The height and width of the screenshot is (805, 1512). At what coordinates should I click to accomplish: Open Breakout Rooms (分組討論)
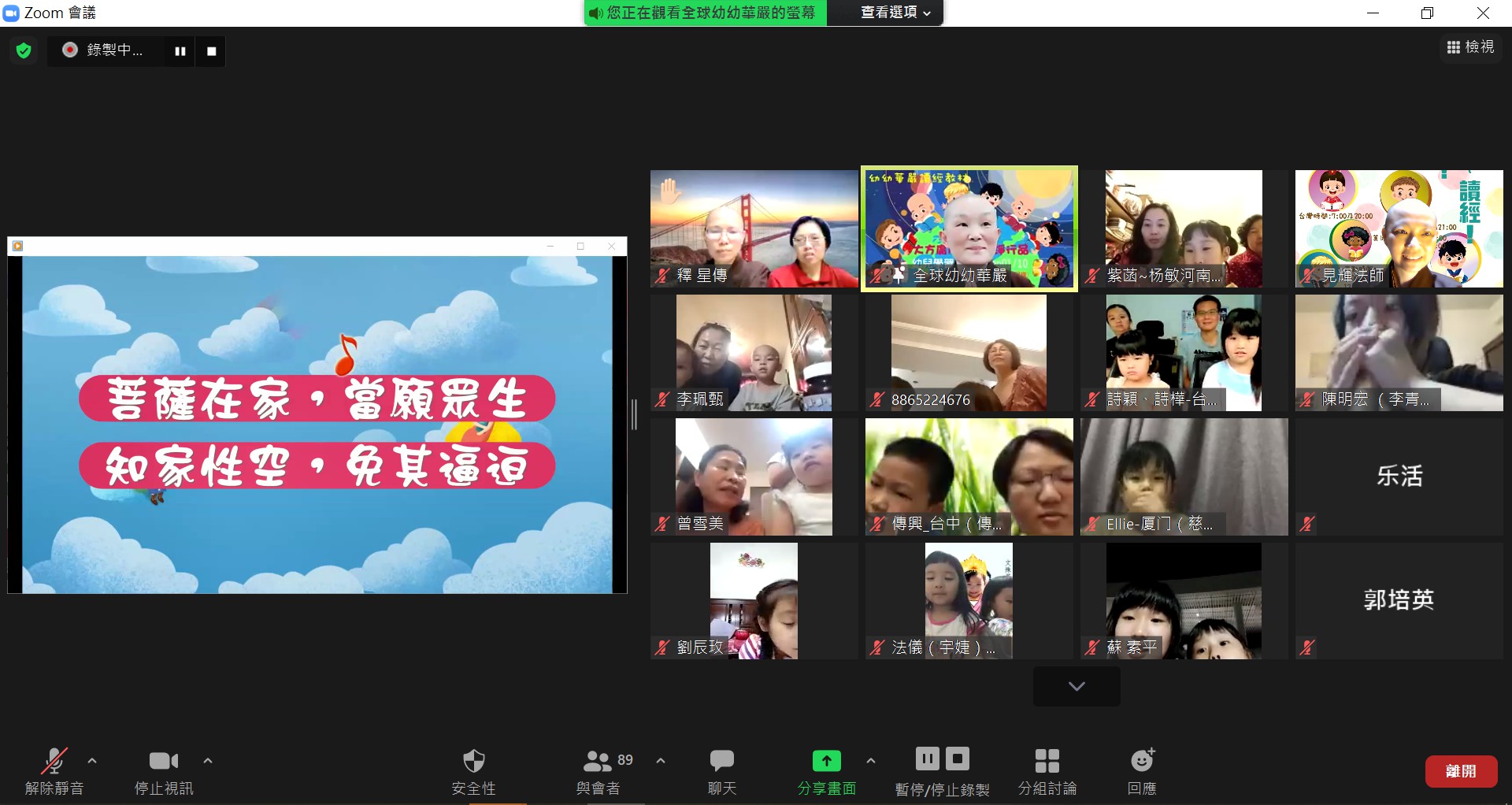point(1047,761)
